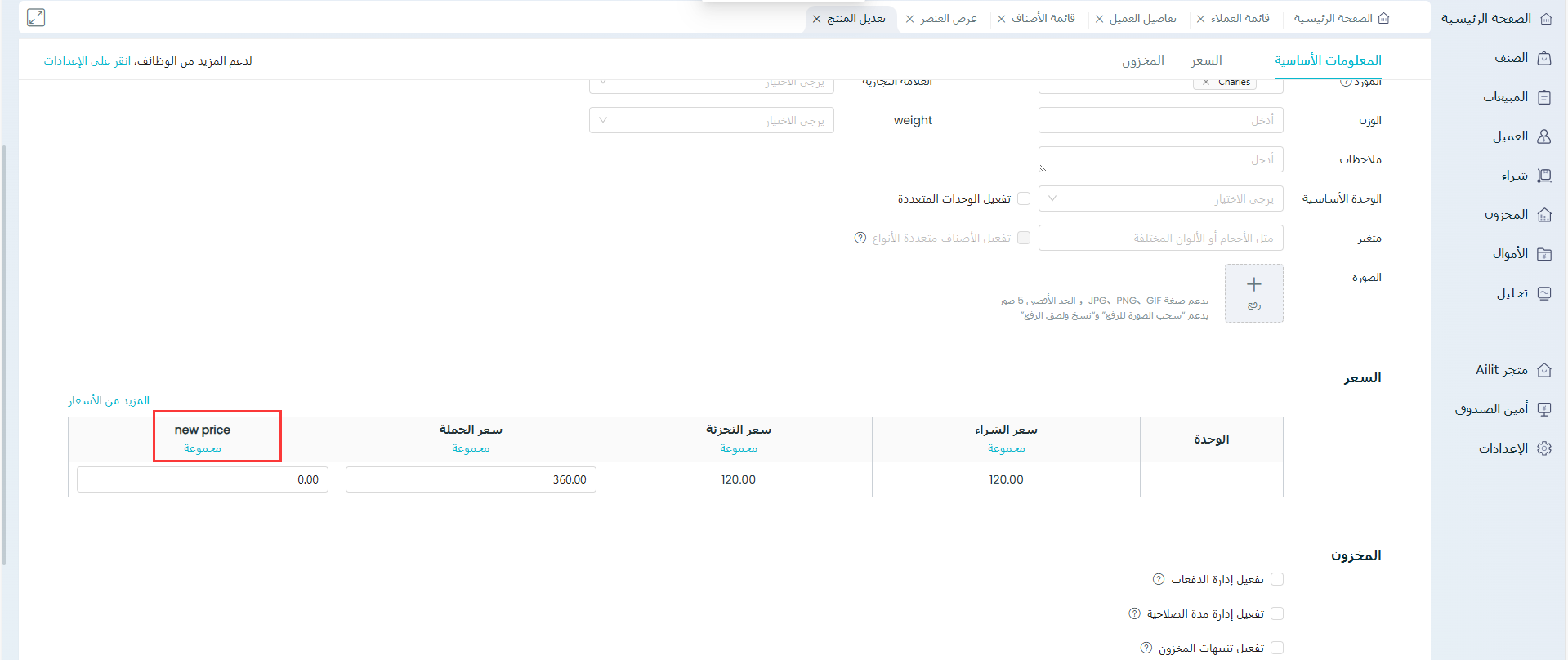
Task: Open الإعدادات settings gear in the sidebar
Action: (1543, 448)
